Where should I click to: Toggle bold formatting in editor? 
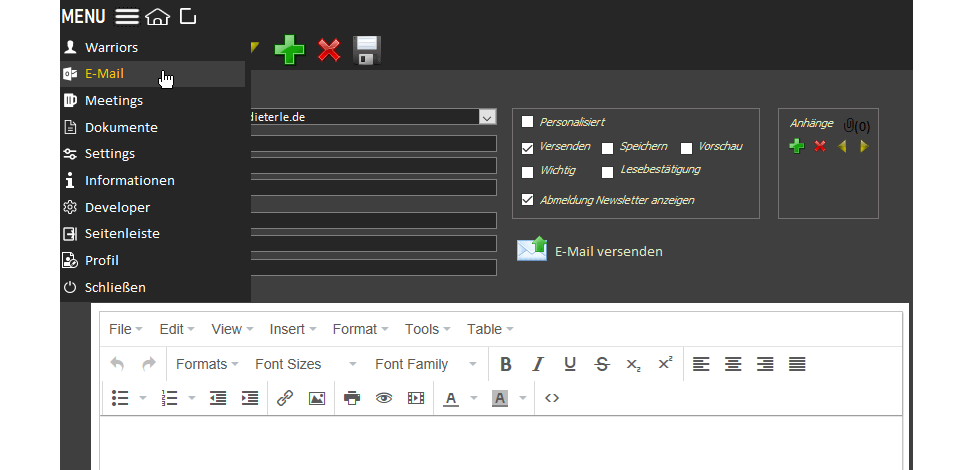click(x=505, y=364)
